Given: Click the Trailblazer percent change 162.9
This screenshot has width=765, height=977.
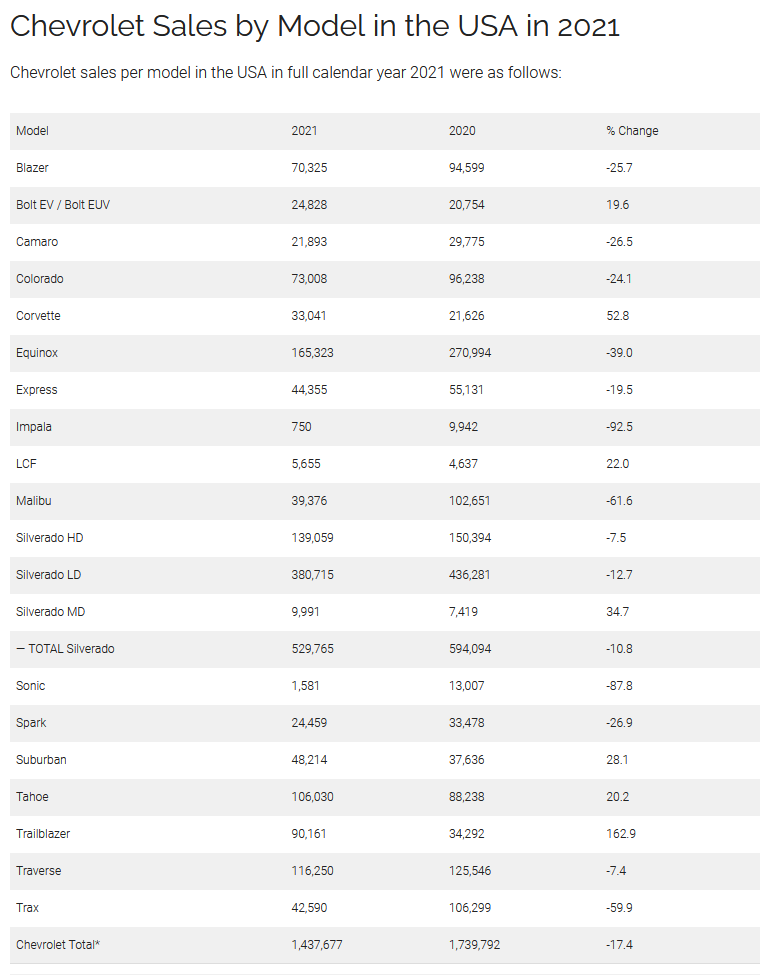Looking at the screenshot, I should (x=620, y=834).
